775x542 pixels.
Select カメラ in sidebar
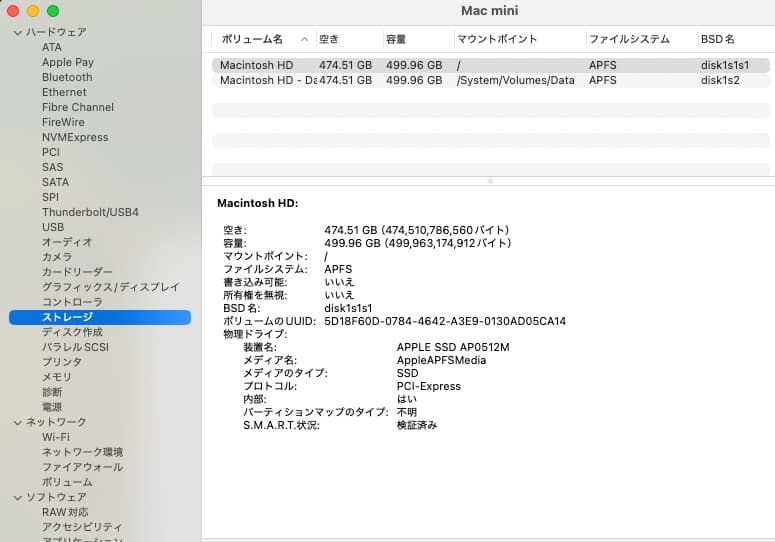pos(57,257)
